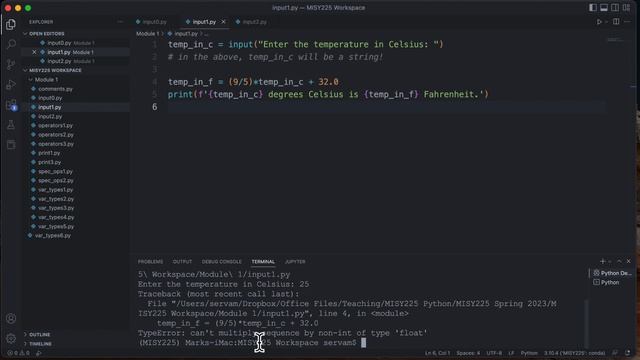This screenshot has height=360, width=640.
Task: Open input0.py in the Module 1 folder
Action: pos(50,98)
